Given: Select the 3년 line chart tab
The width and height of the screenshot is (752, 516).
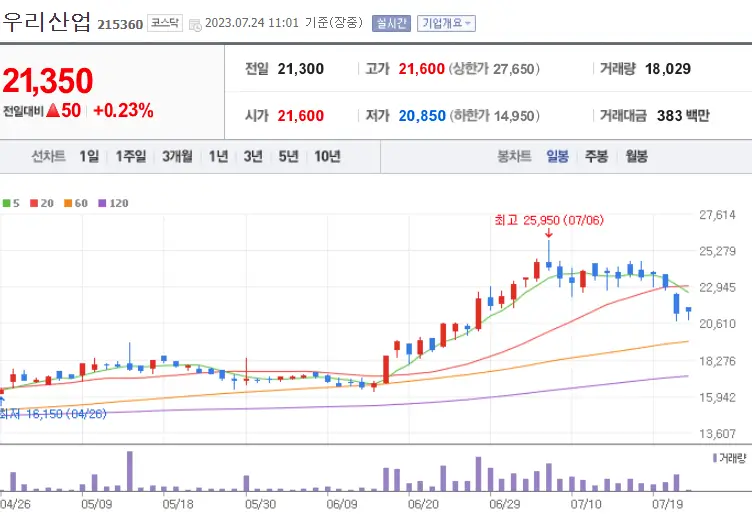Looking at the screenshot, I should coord(253,156).
